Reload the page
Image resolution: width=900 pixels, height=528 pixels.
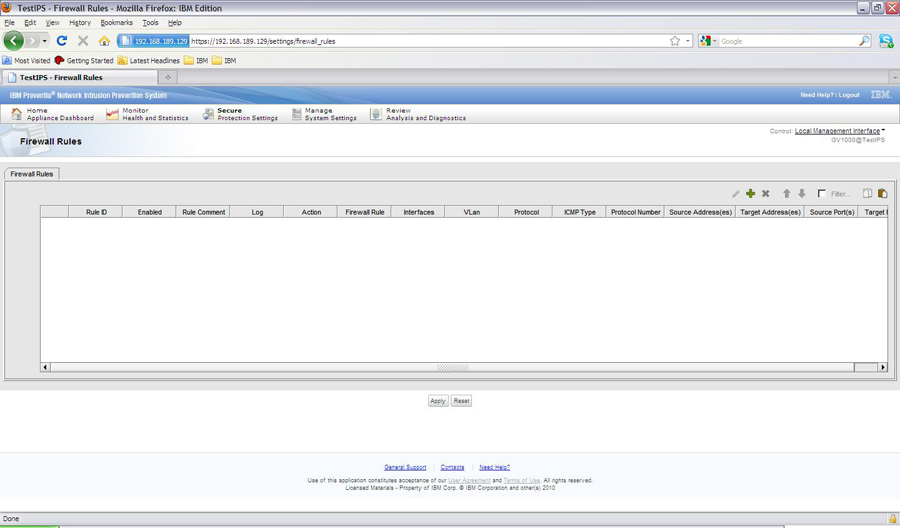coord(62,41)
